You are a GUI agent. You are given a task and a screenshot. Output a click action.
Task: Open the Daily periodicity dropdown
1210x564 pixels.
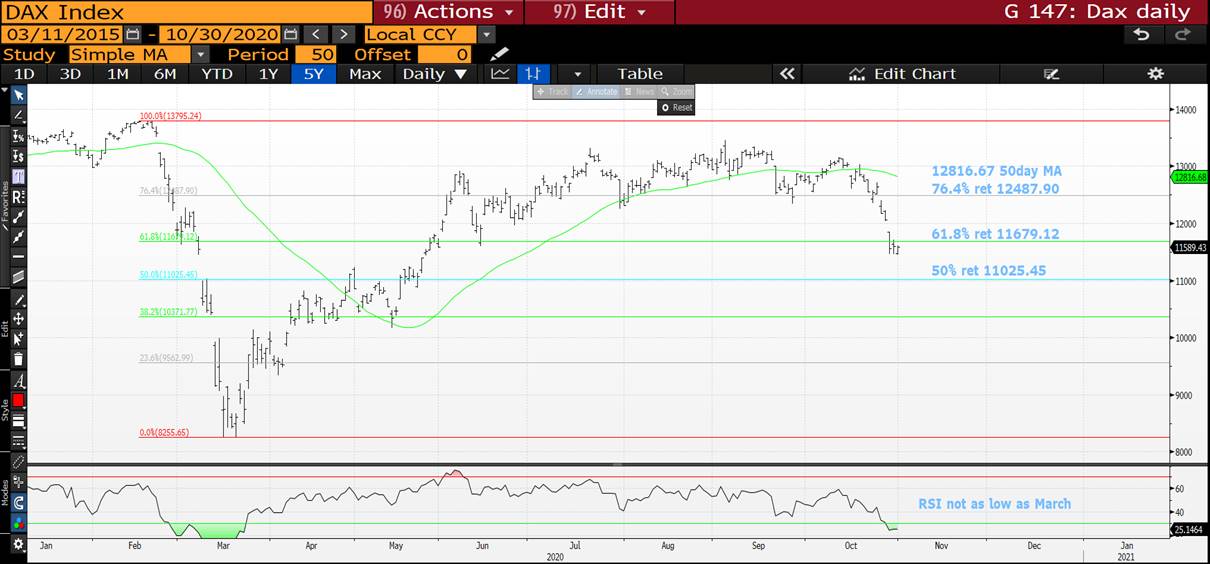(434, 74)
